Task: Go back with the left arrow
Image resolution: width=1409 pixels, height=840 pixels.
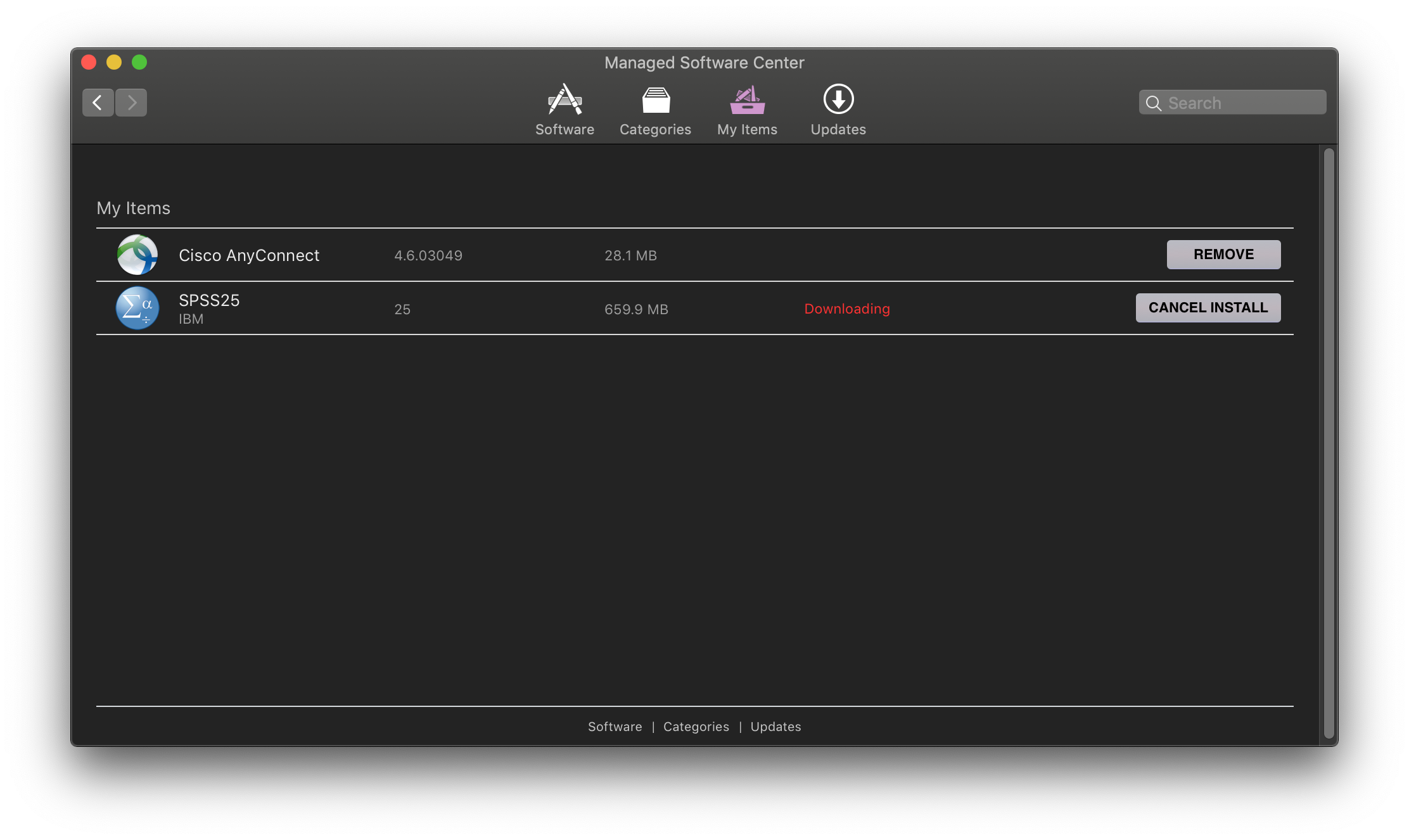Action: pos(98,103)
